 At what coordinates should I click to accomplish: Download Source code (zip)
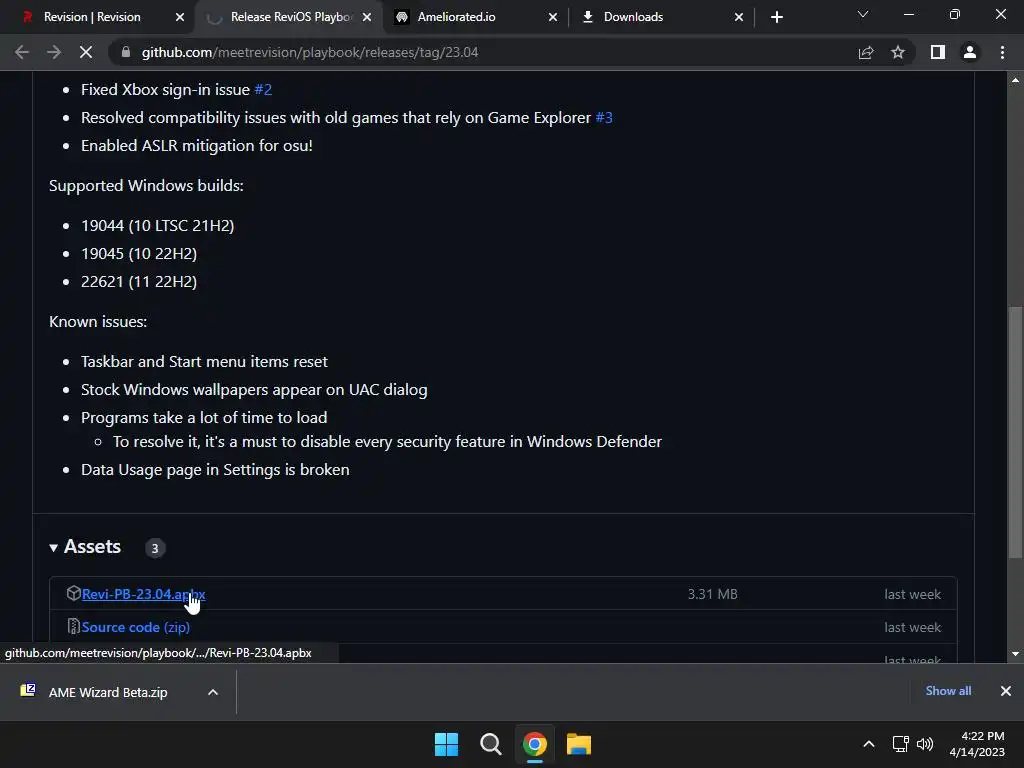(136, 627)
